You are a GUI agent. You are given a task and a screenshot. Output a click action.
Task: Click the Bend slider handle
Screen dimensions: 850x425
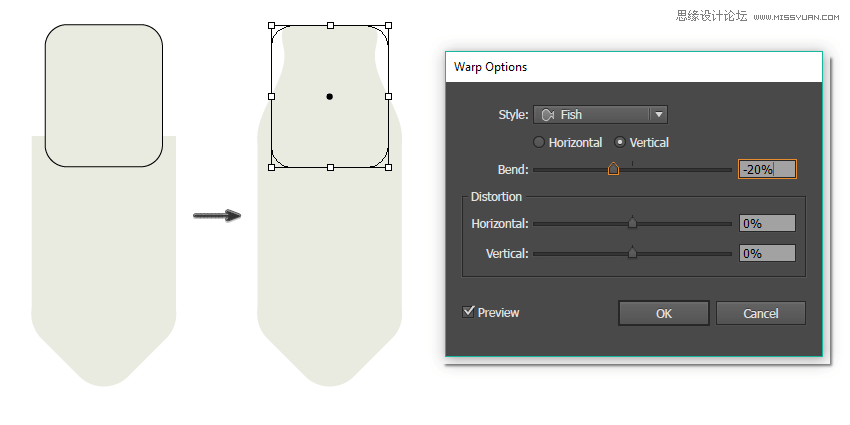[x=613, y=170]
